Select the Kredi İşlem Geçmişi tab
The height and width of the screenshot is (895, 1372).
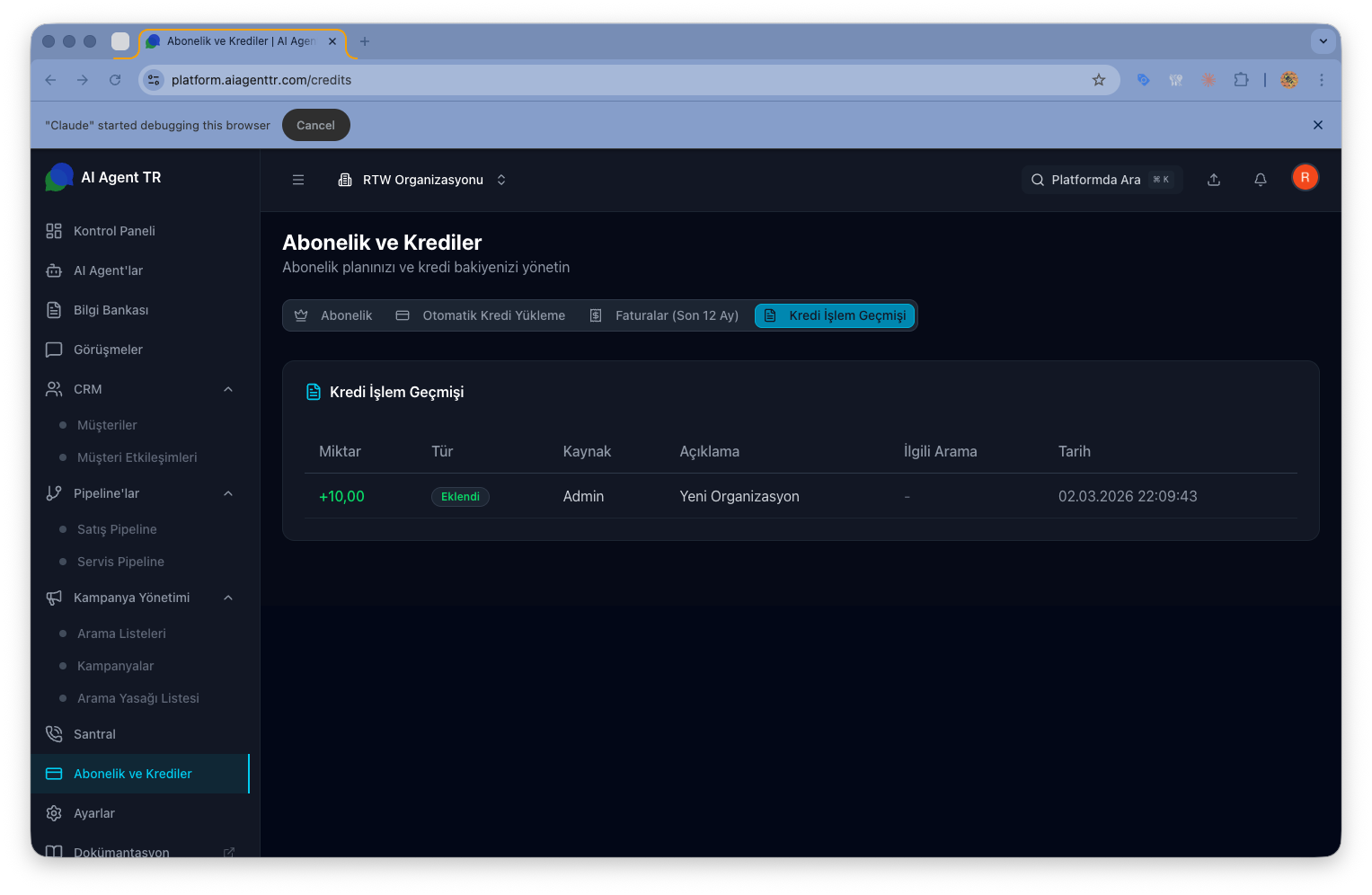tap(835, 315)
